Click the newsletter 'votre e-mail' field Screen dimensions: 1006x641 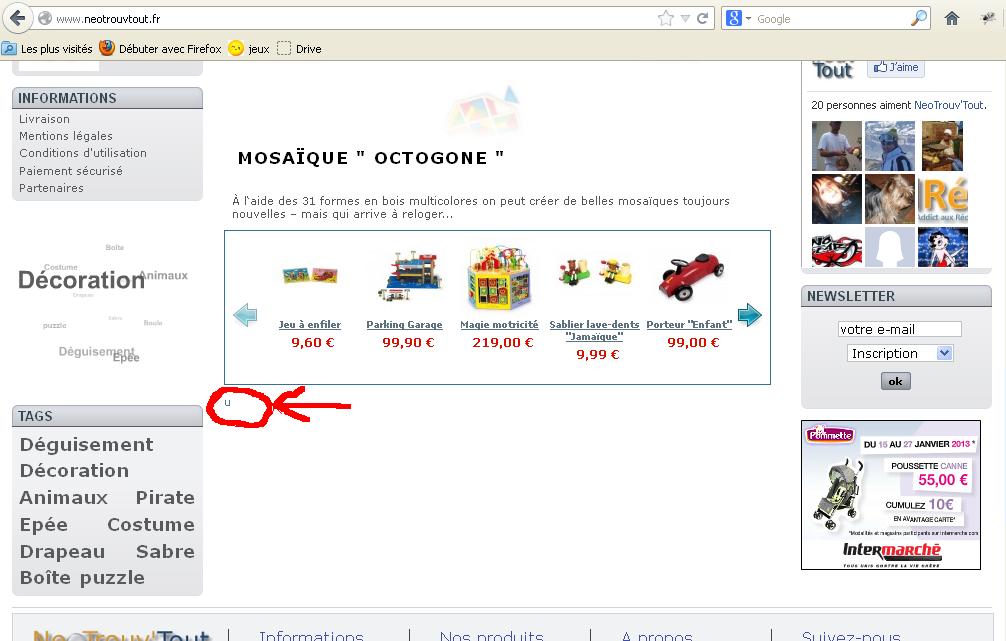(x=899, y=329)
